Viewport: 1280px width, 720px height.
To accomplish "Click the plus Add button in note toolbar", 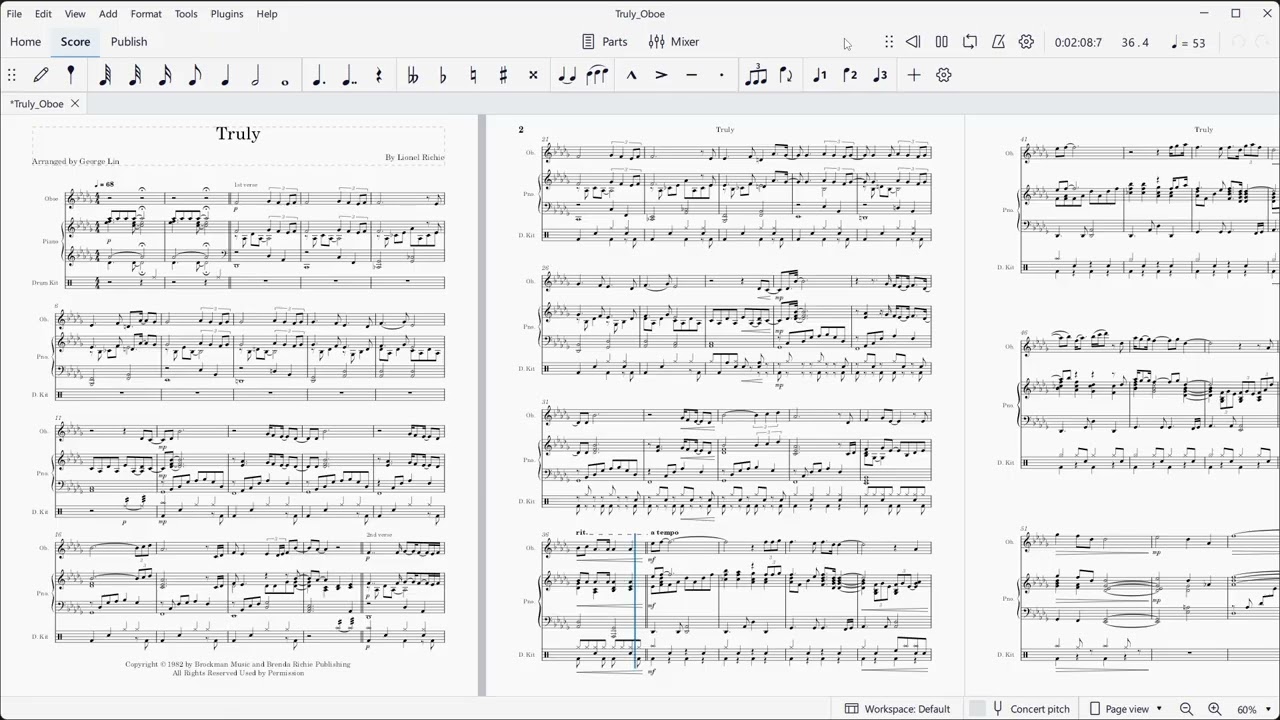I will pyautogui.click(x=914, y=75).
